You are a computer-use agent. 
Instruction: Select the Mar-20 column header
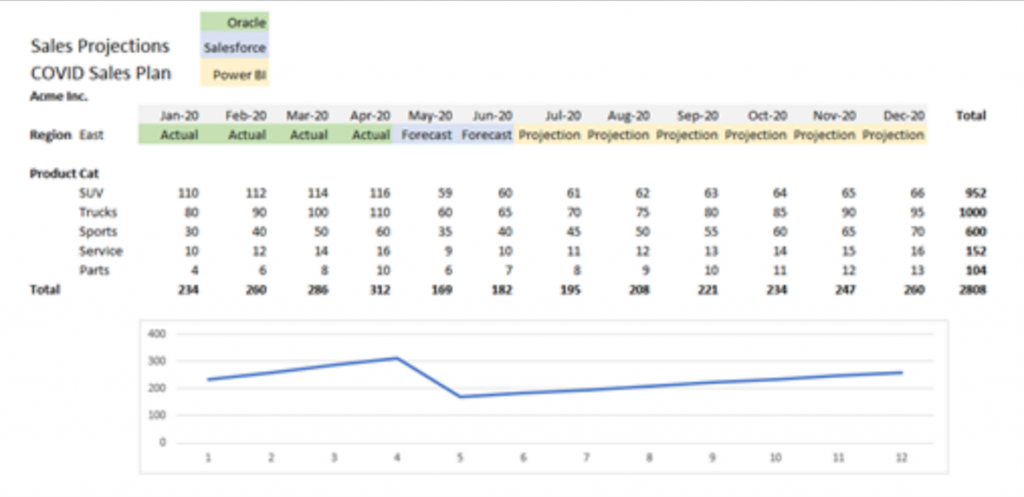click(x=307, y=116)
